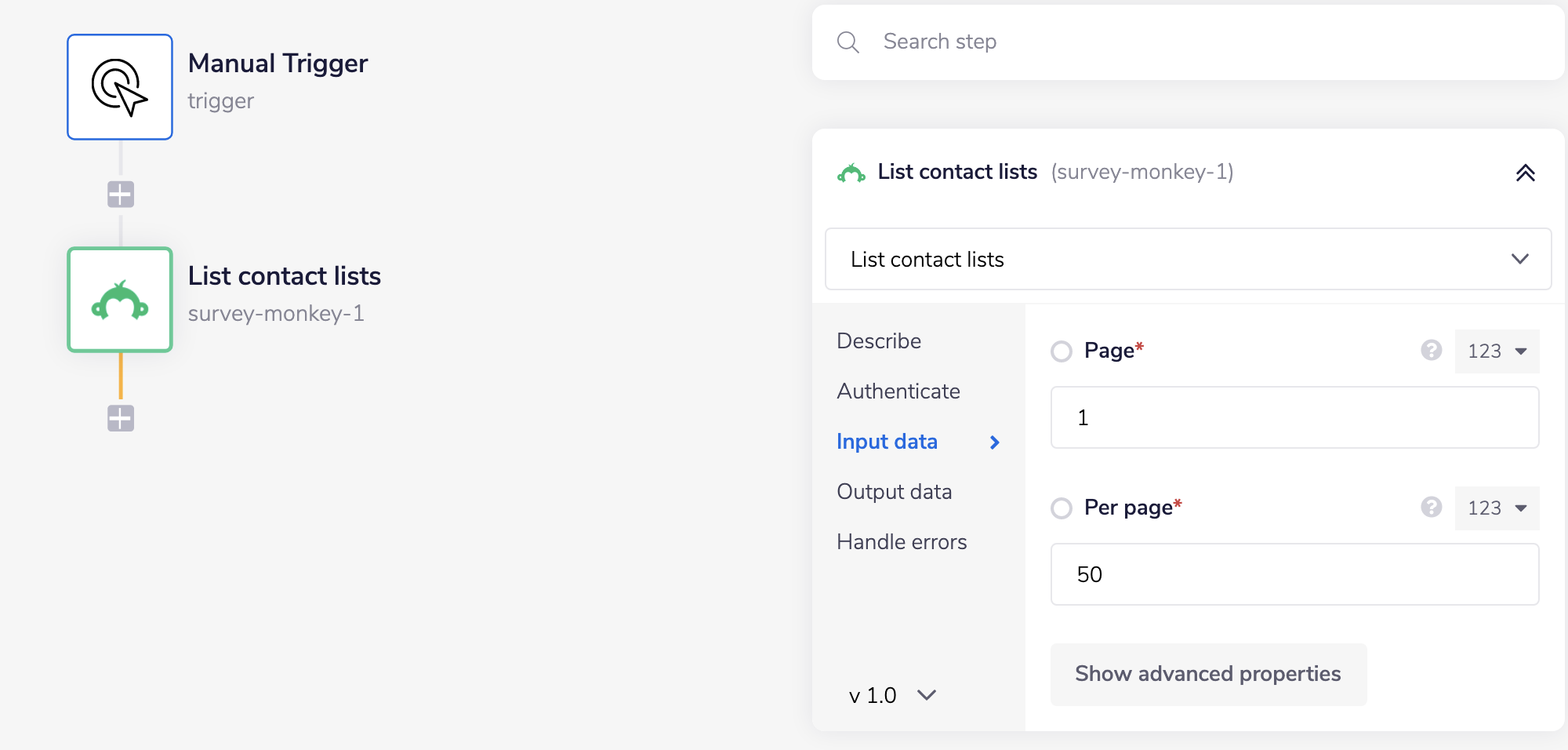Image resolution: width=1568 pixels, height=750 pixels.
Task: Click the help icon next to Page
Action: click(x=1432, y=351)
